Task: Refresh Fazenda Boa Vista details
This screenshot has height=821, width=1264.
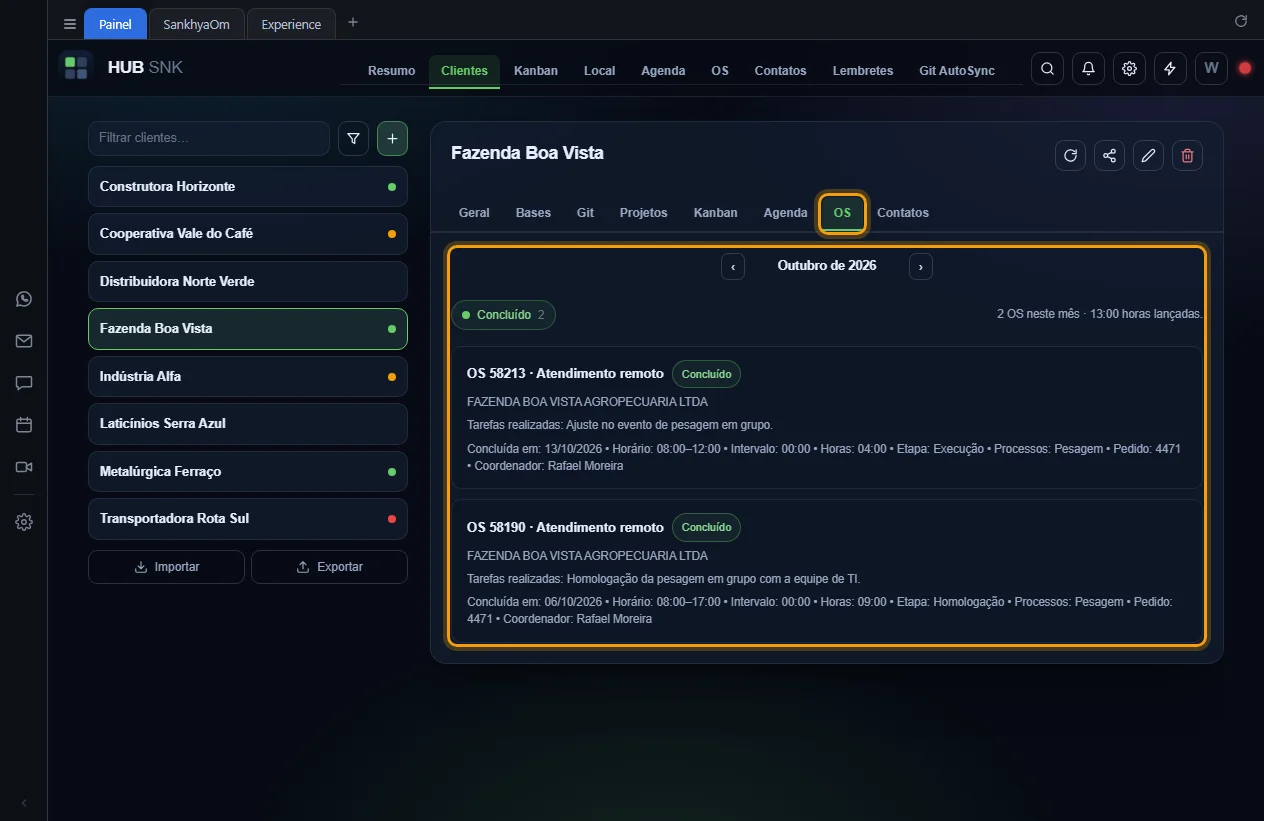Action: pyautogui.click(x=1070, y=155)
